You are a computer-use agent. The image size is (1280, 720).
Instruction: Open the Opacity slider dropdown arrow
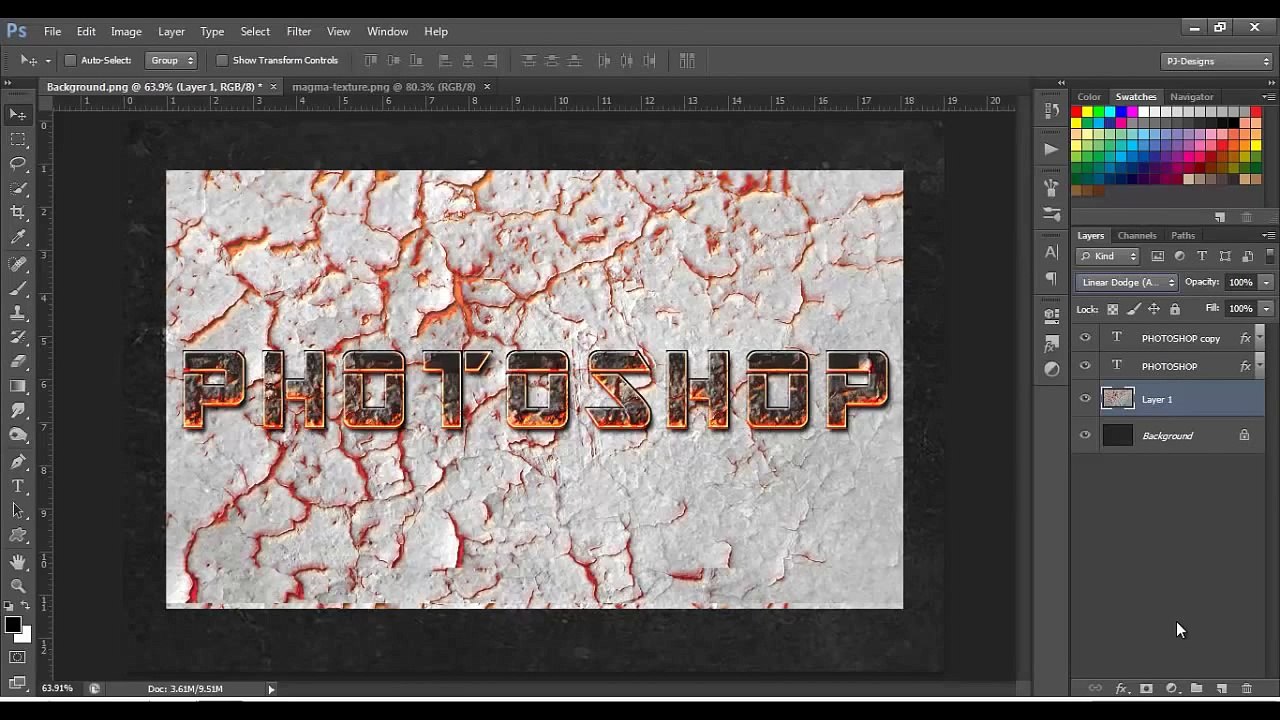coord(1266,282)
